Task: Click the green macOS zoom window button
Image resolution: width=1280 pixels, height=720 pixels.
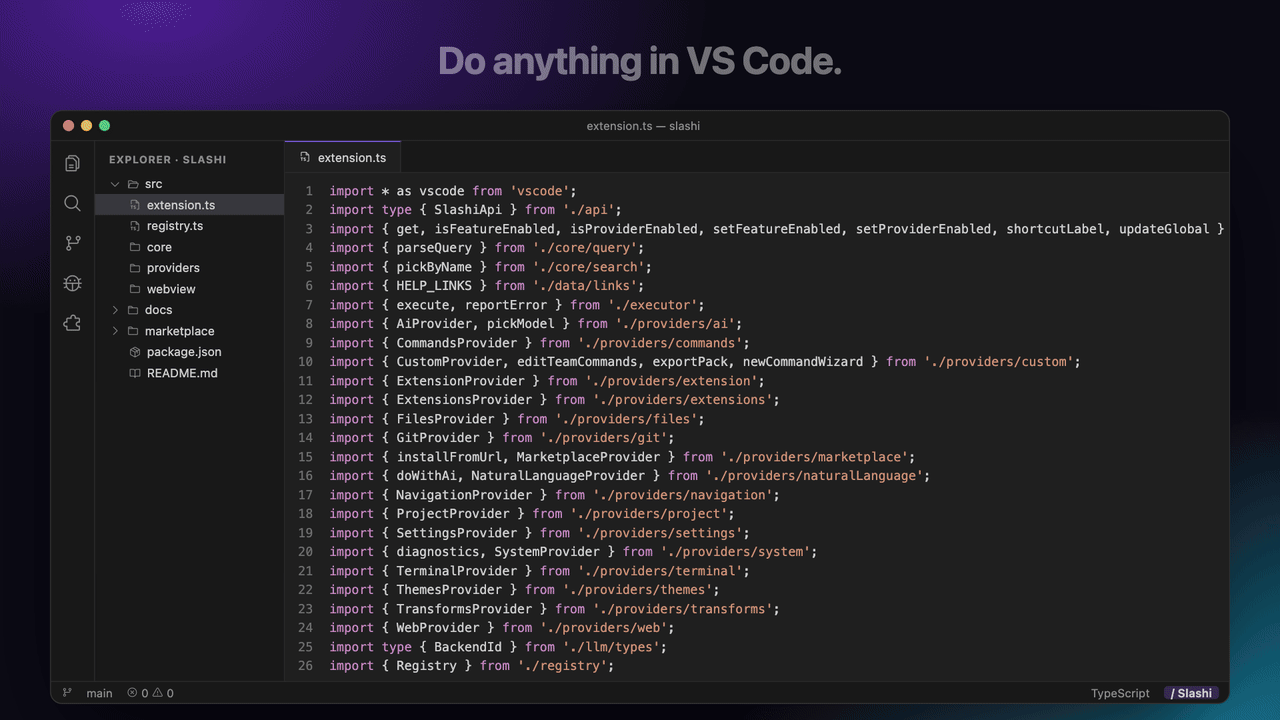Action: (104, 126)
